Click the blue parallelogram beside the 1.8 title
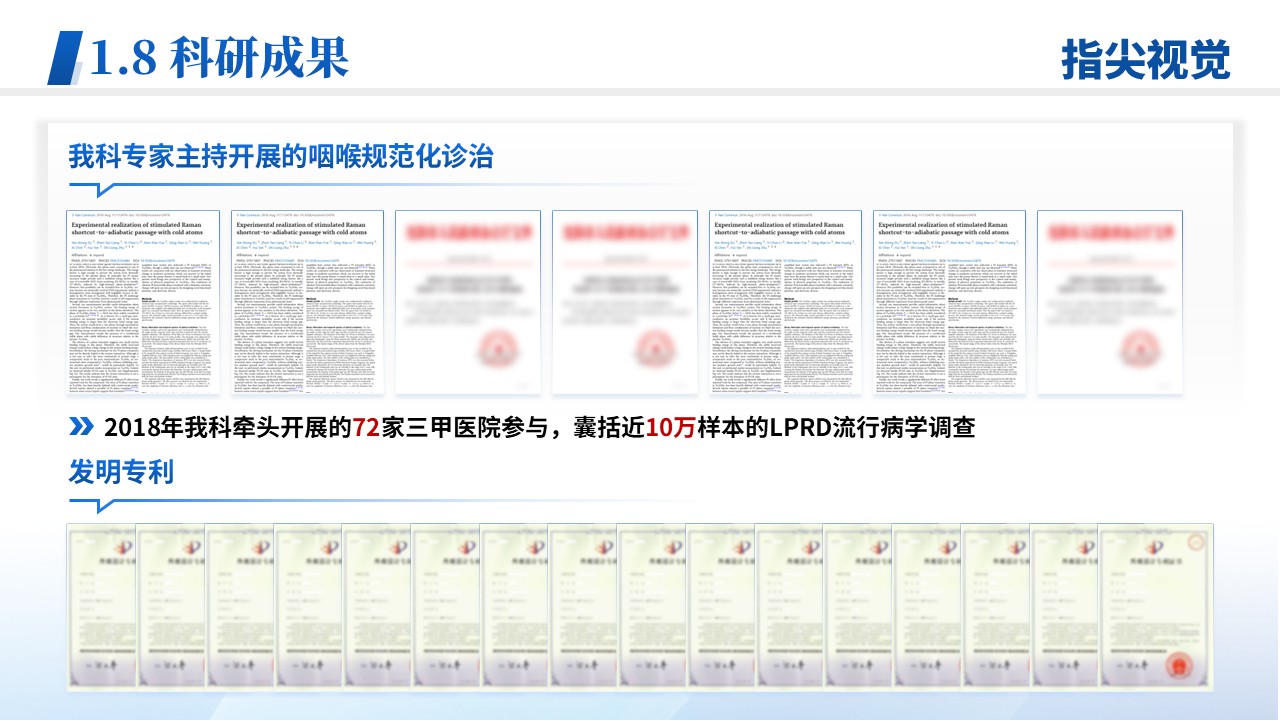Screen dimensions: 1280x720 66,57
